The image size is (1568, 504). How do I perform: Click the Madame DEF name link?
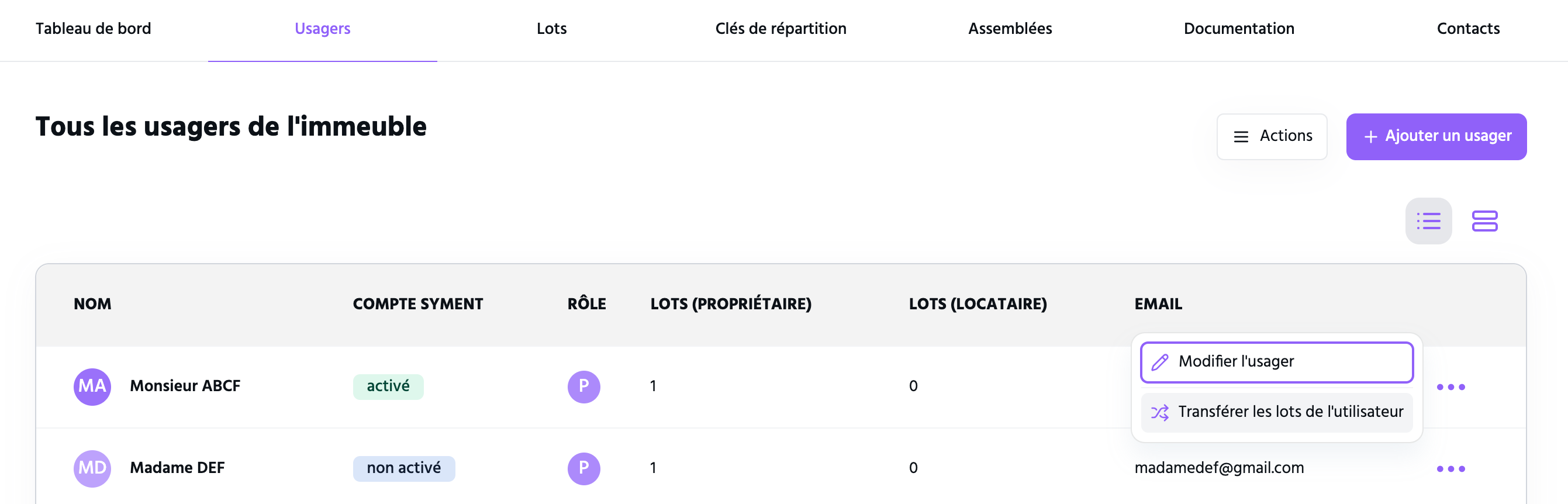(x=177, y=468)
